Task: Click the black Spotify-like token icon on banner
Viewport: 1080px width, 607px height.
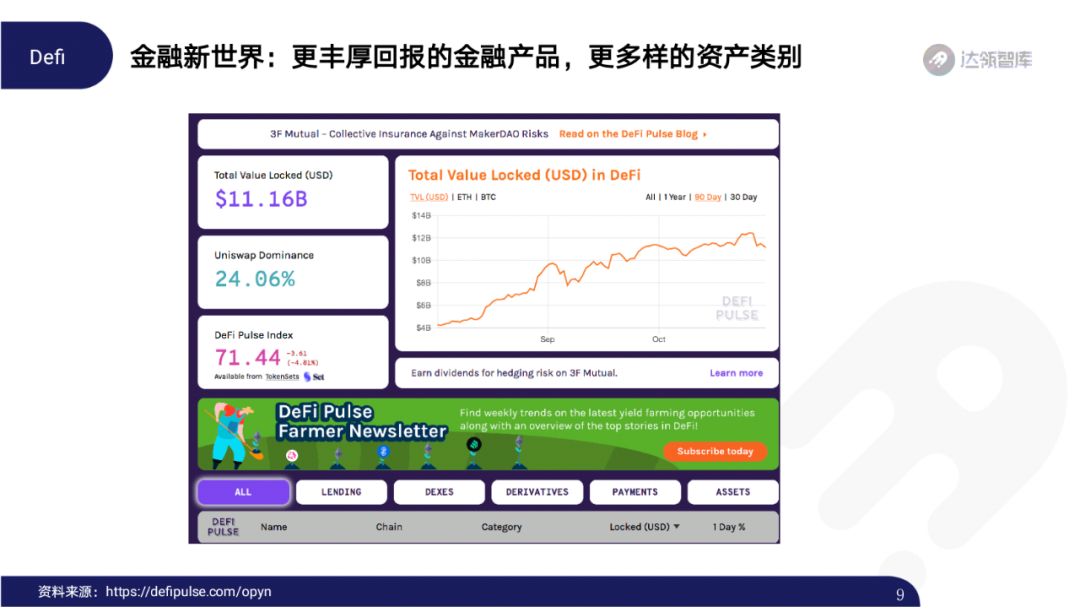Action: (x=474, y=444)
